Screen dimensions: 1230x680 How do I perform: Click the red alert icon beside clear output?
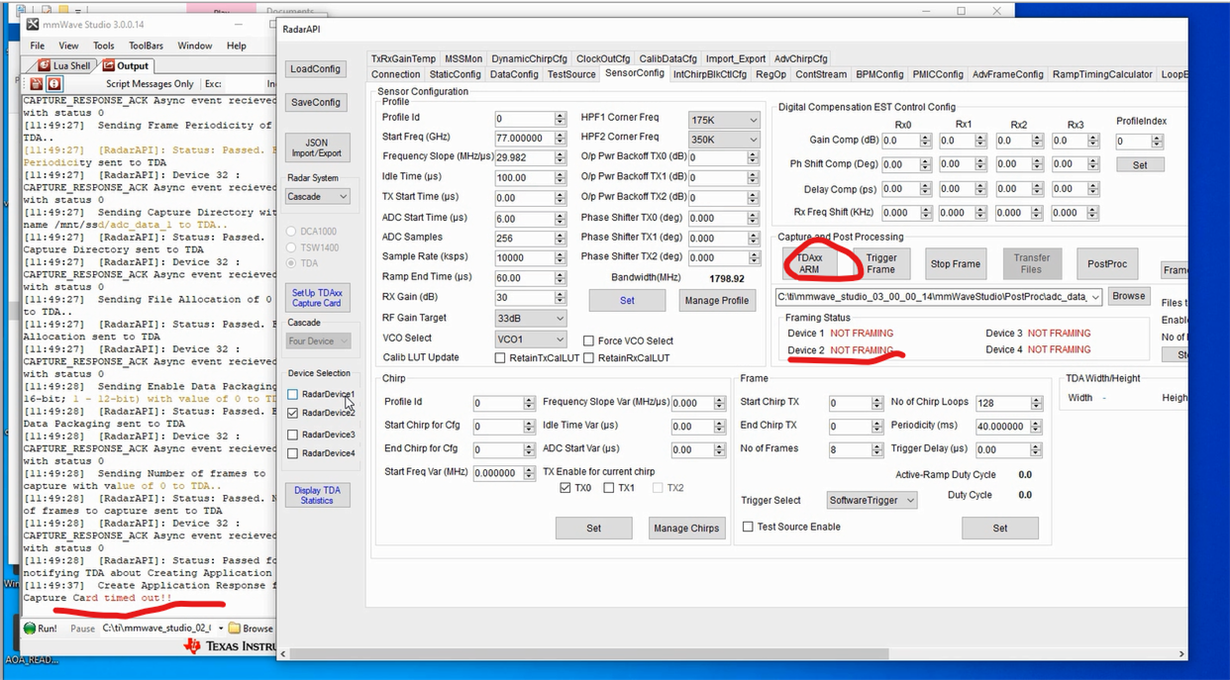coord(54,84)
